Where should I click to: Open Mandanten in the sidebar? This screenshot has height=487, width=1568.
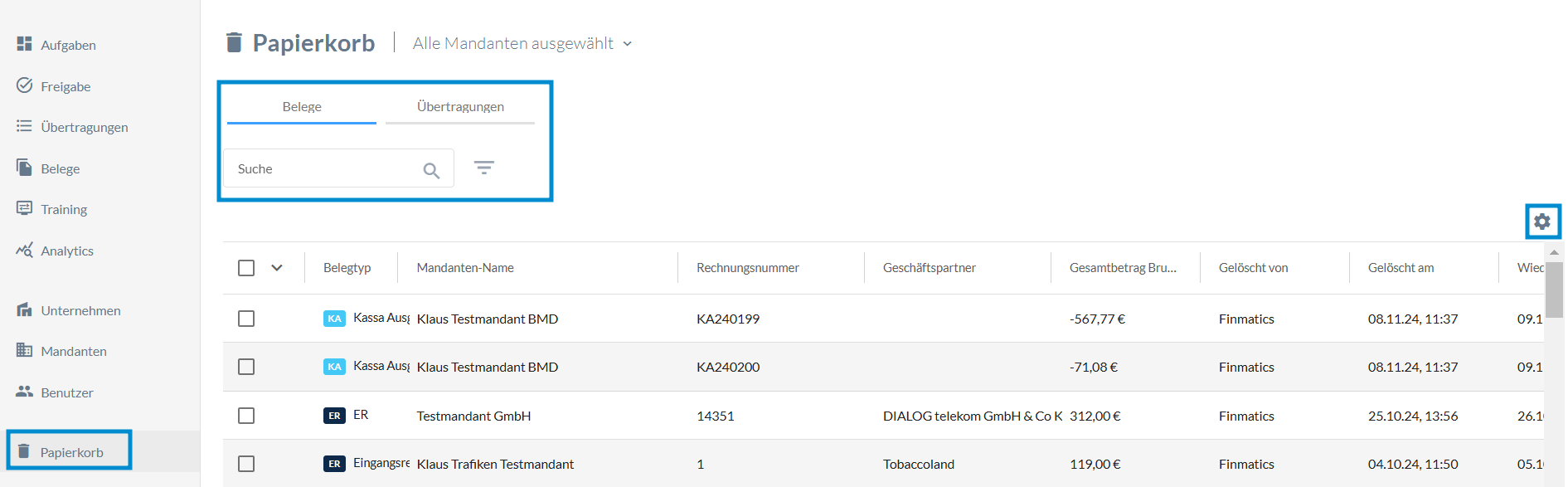pyautogui.click(x=73, y=351)
